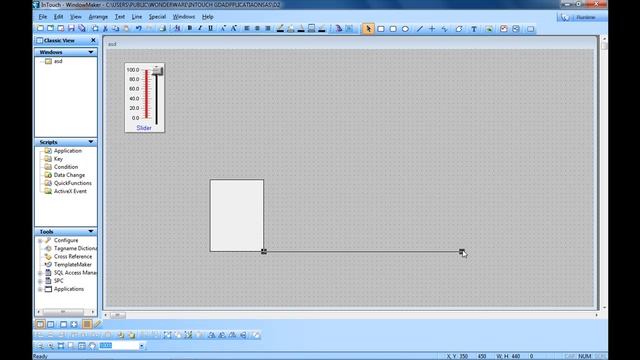Collapse the Scripts panel arrow
The image size is (640, 360).
coord(91,142)
